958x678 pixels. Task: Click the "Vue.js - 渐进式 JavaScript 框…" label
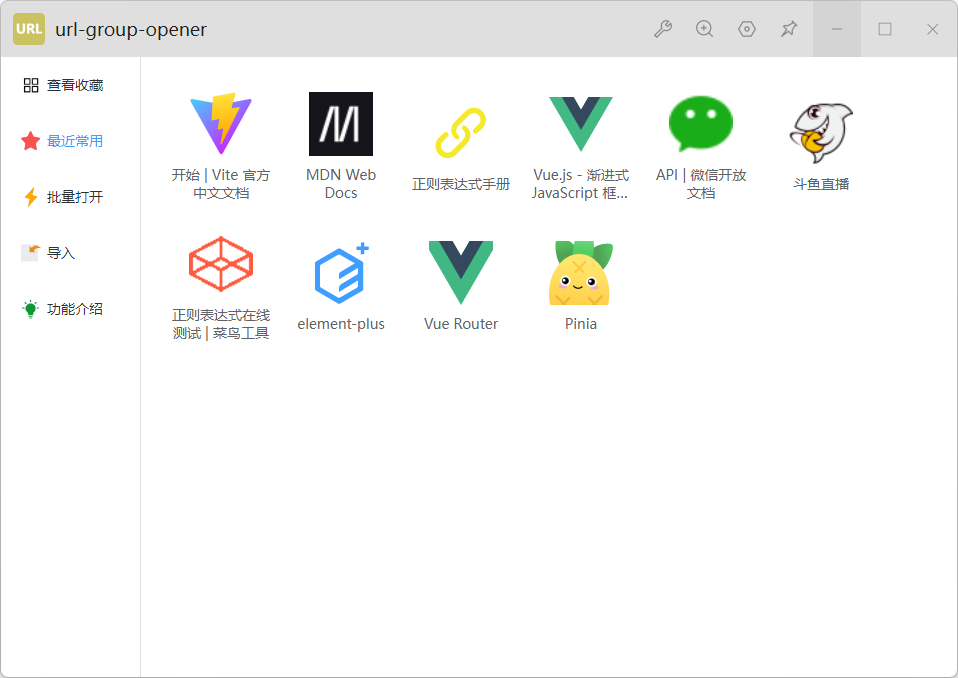point(580,184)
